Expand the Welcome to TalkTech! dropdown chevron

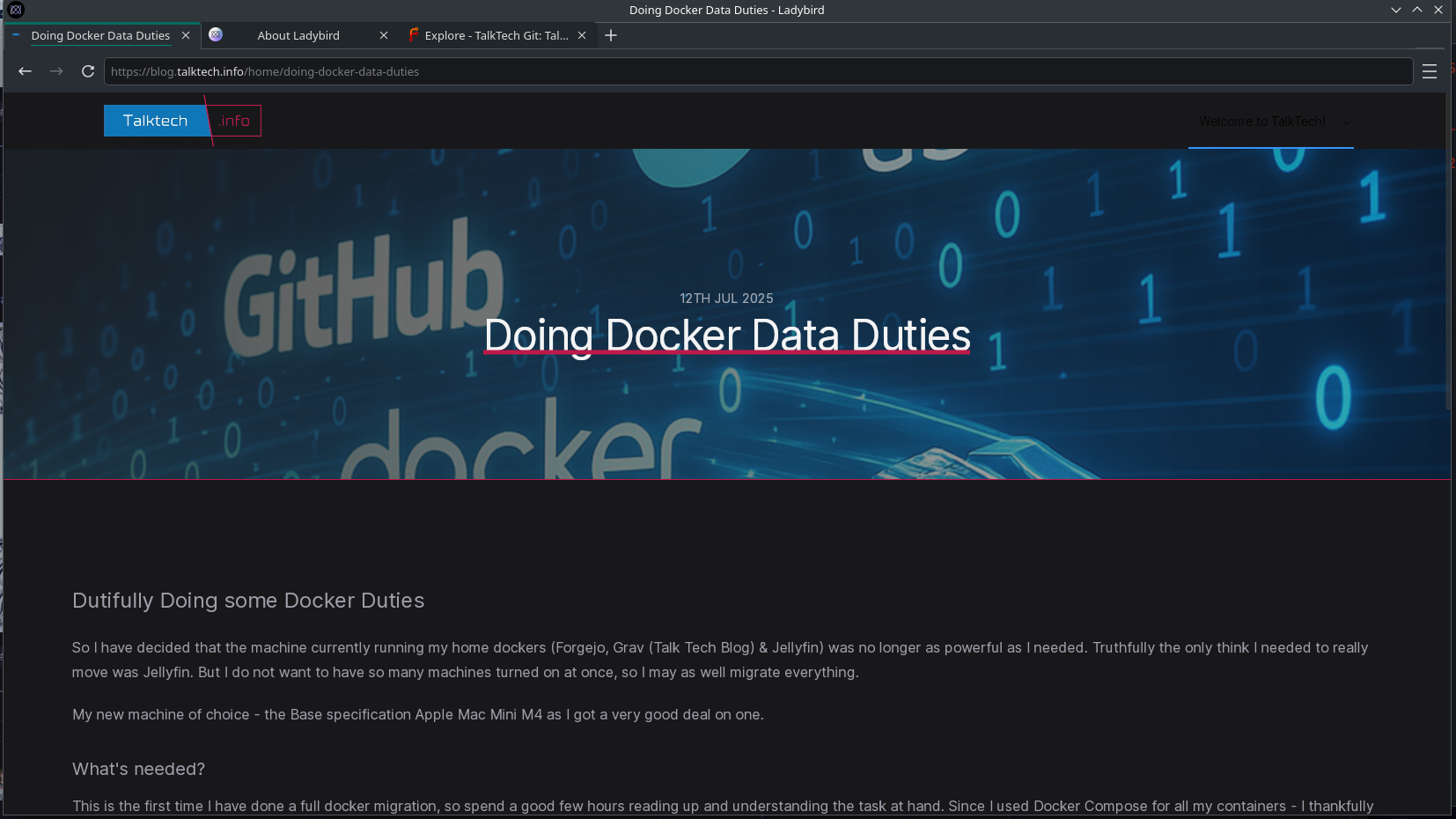[x=1346, y=122]
